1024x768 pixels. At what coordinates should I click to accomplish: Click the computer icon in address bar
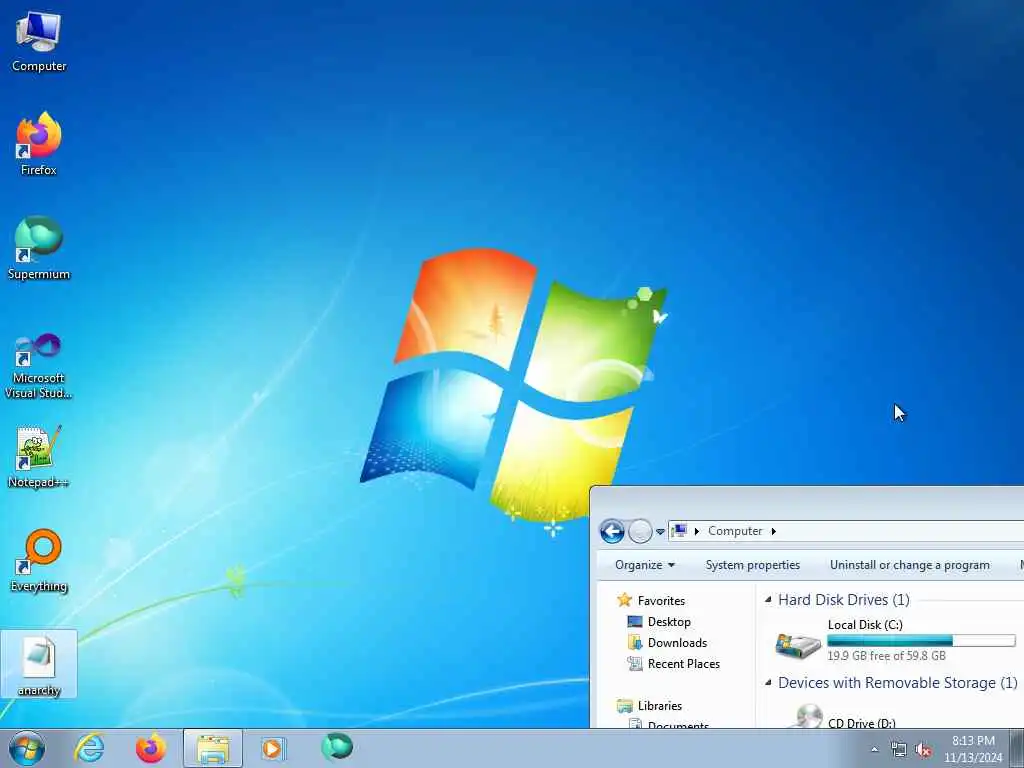point(679,530)
